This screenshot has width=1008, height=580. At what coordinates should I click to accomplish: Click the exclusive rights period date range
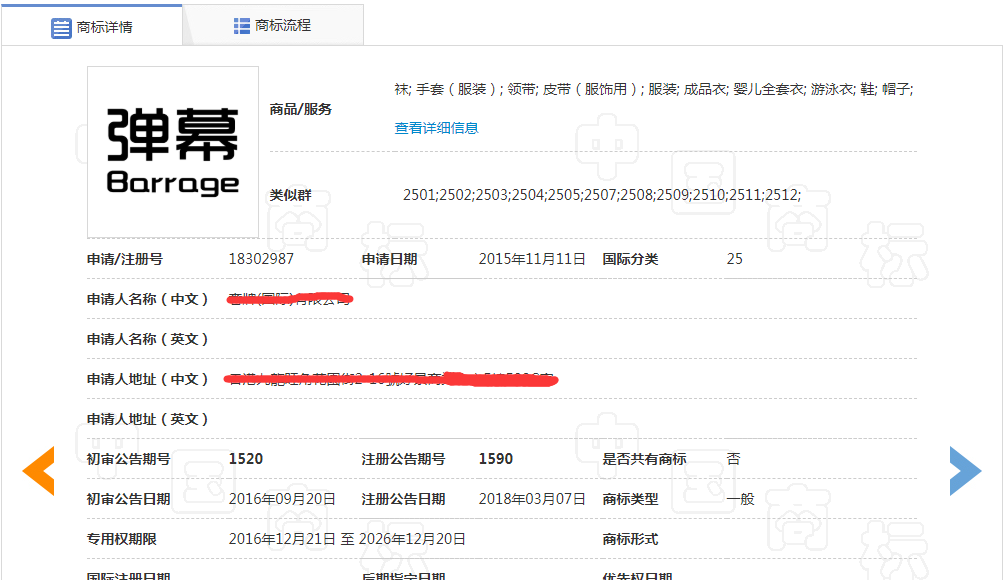pyautogui.click(x=347, y=539)
